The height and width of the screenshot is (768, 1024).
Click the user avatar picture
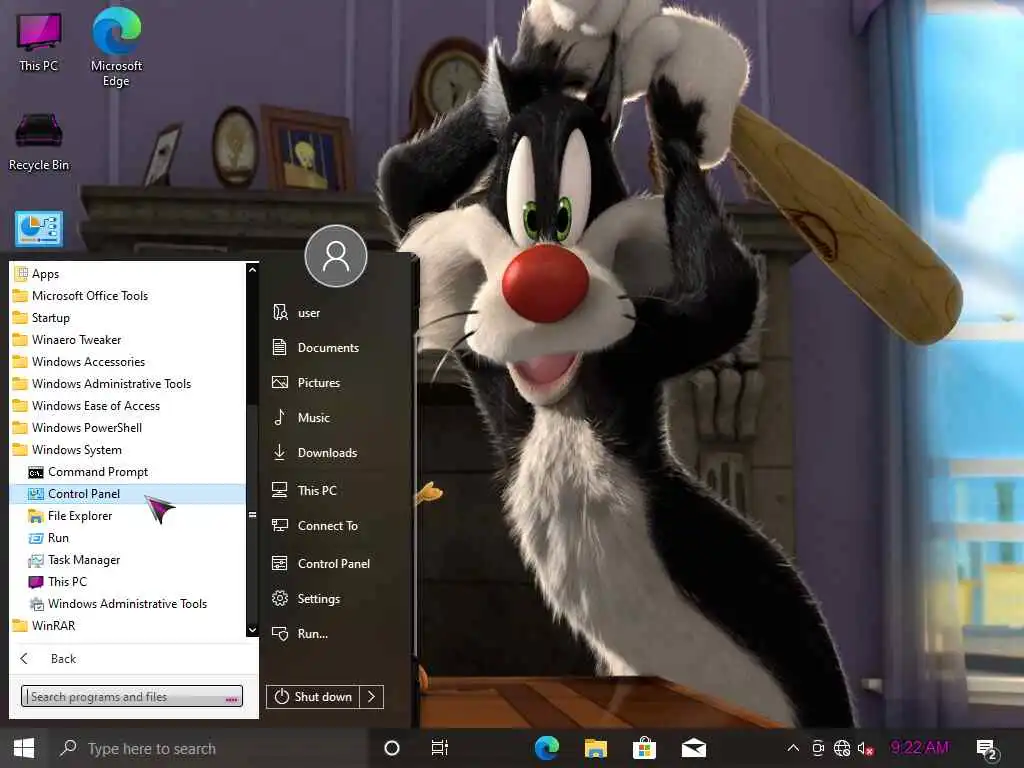pos(336,256)
